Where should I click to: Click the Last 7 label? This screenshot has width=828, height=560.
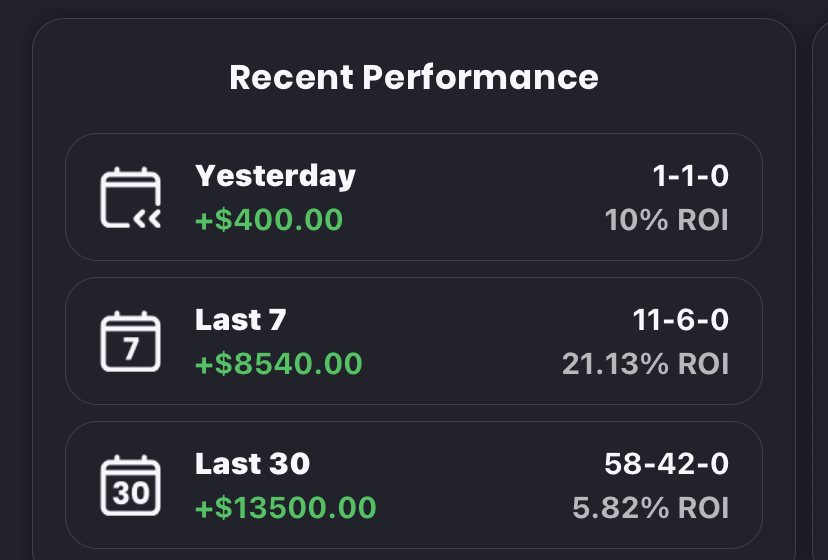(240, 320)
